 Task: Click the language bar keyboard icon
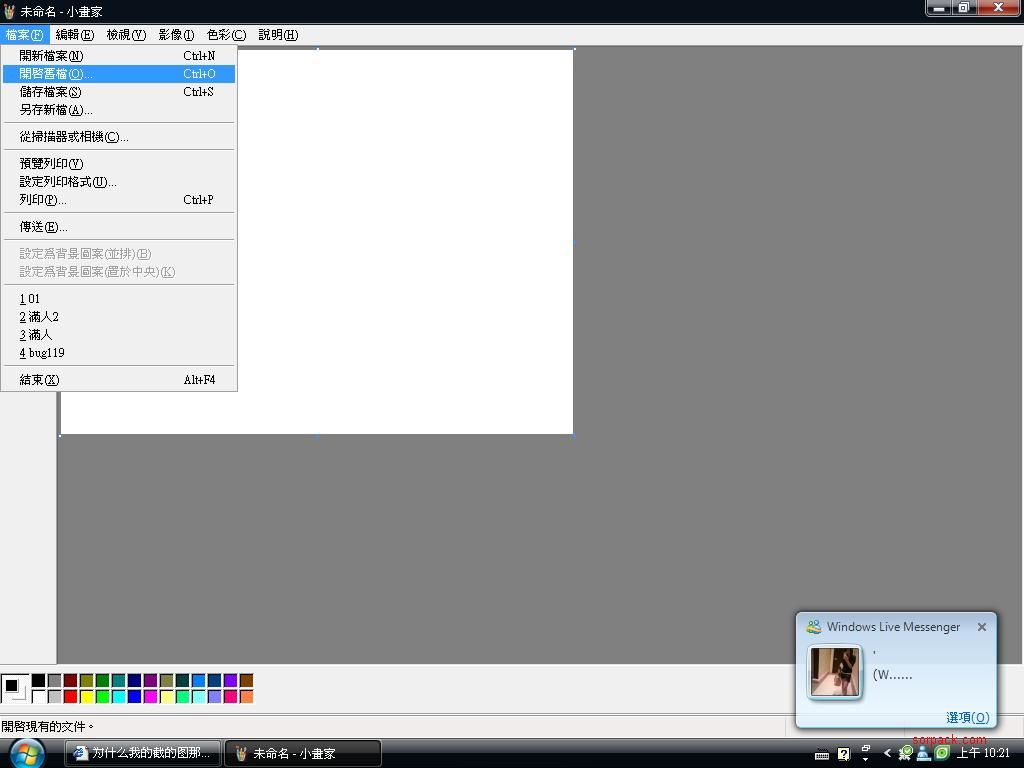click(822, 754)
